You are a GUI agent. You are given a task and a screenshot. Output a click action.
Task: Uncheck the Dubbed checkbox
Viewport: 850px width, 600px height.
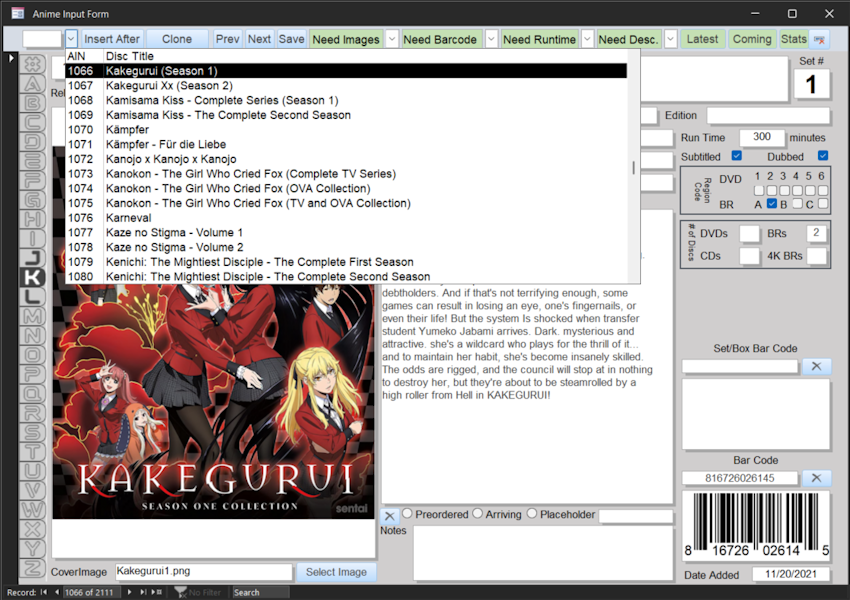(x=823, y=156)
